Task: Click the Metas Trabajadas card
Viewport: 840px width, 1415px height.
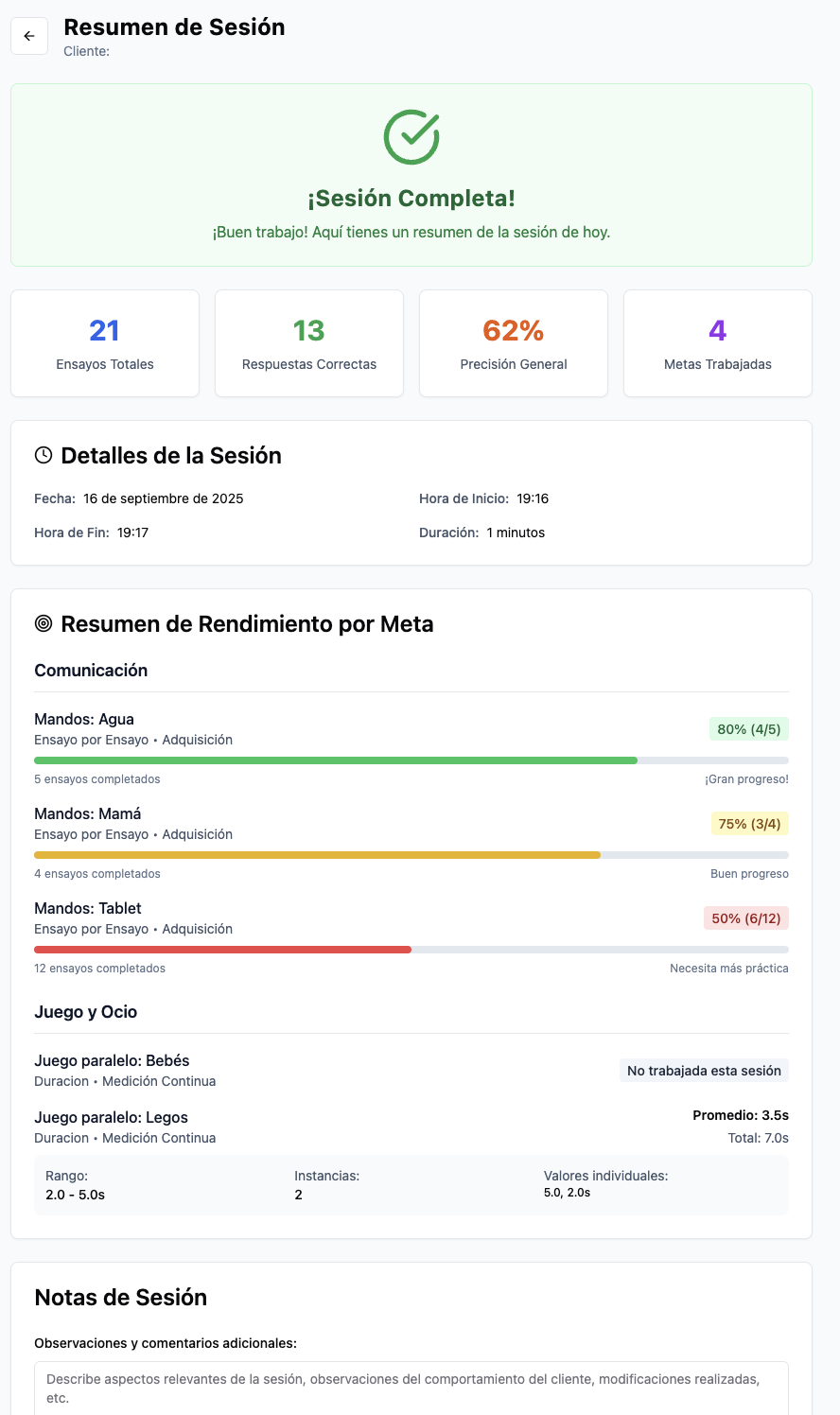Action: coord(718,343)
